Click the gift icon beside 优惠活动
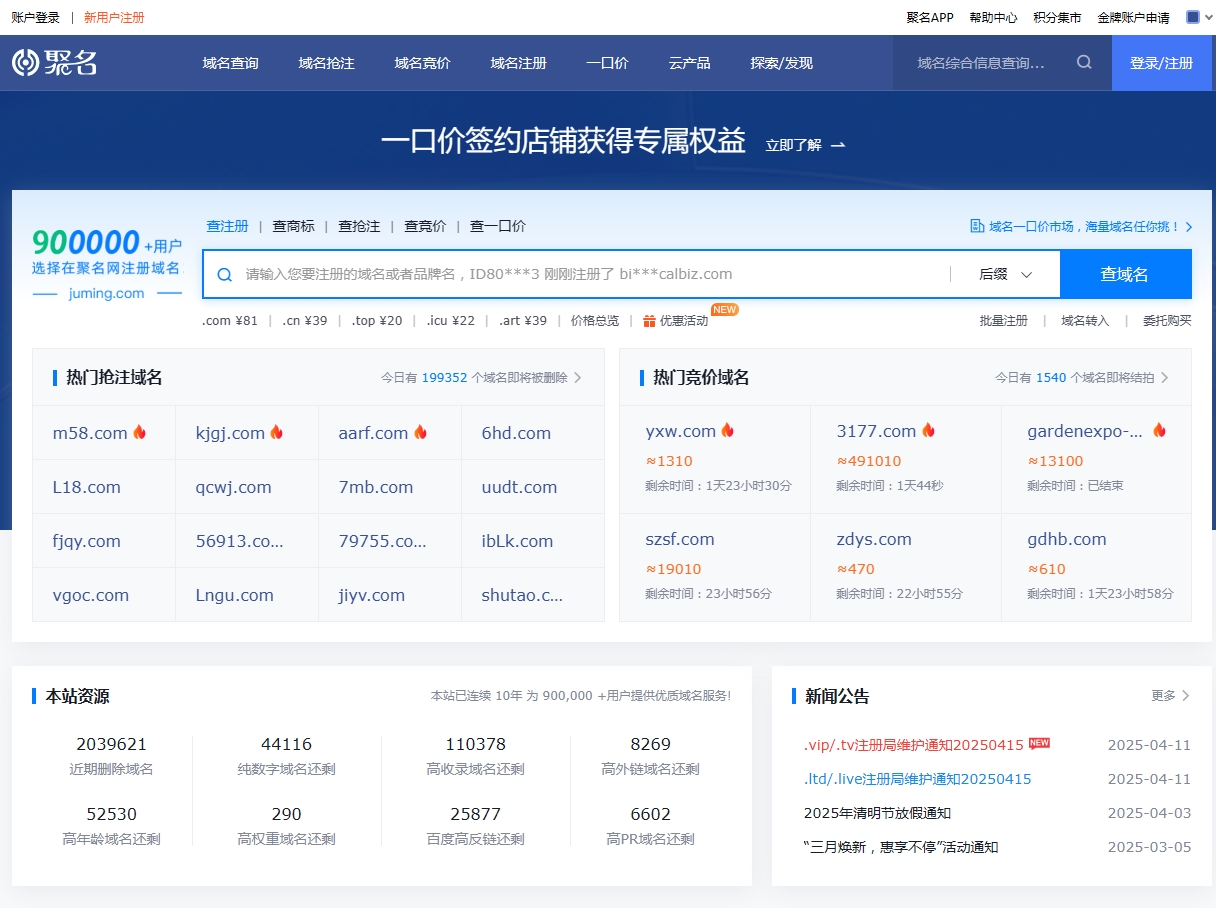This screenshot has width=1216, height=908. click(649, 321)
